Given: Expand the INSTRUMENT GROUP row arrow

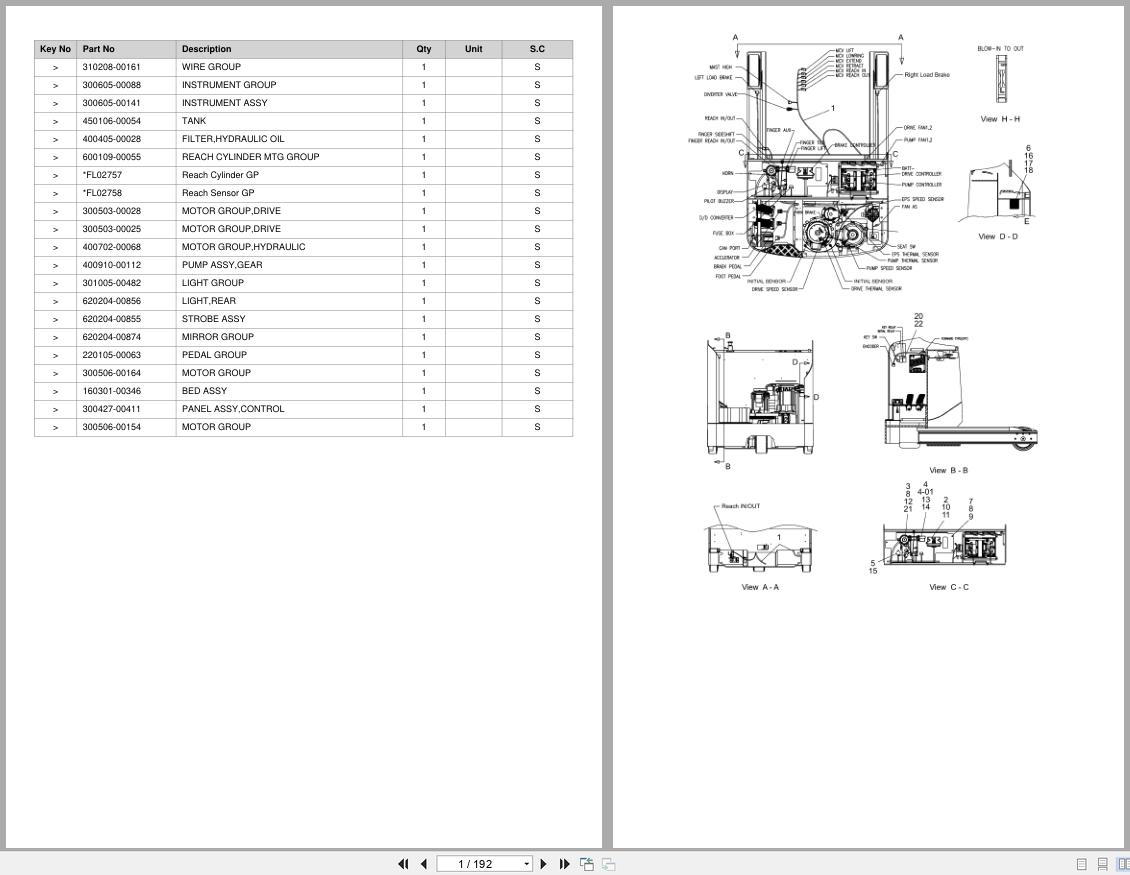Looking at the screenshot, I should click(x=55, y=86).
